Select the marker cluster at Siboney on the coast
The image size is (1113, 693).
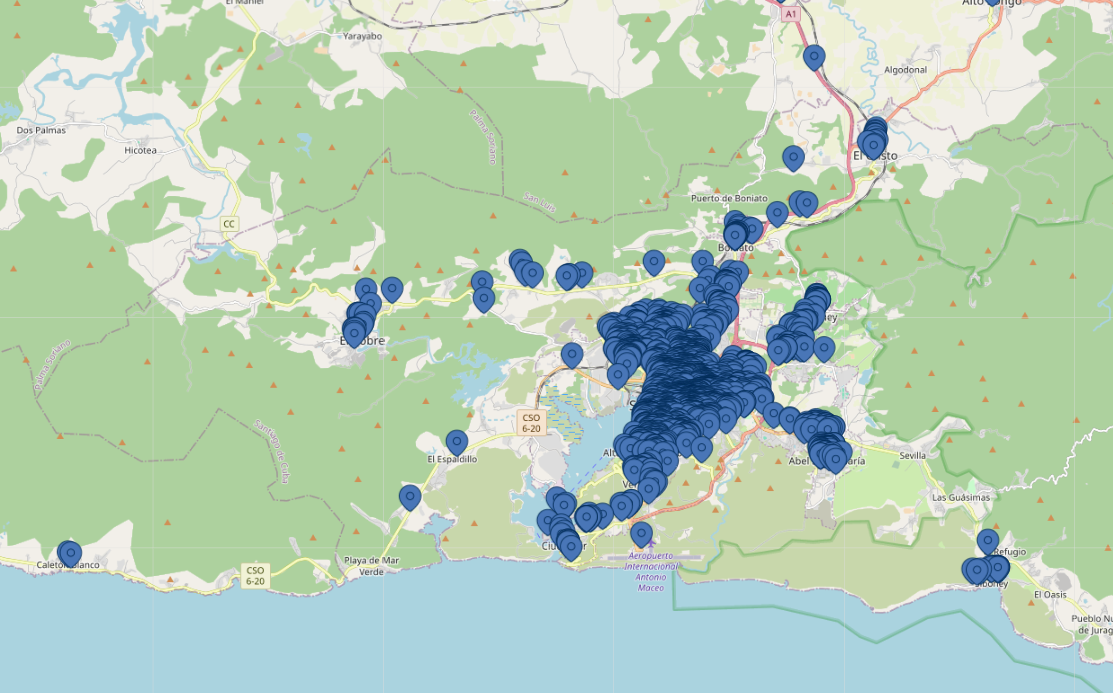point(984,569)
